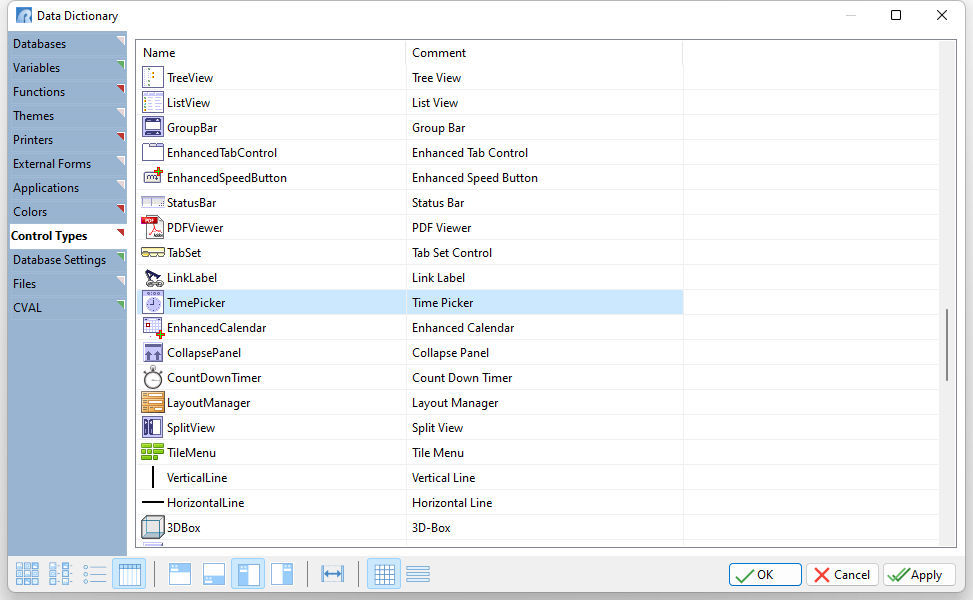Click the auto-fit column width icon

coord(333,574)
